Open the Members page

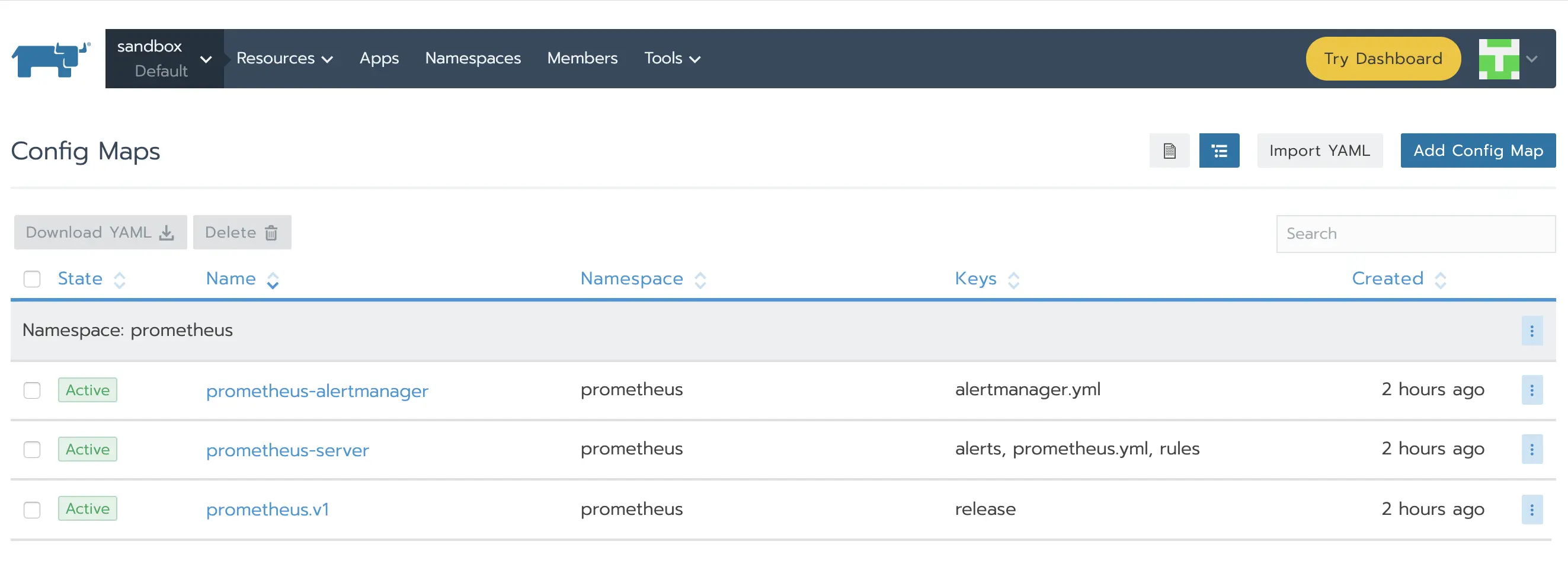point(582,59)
